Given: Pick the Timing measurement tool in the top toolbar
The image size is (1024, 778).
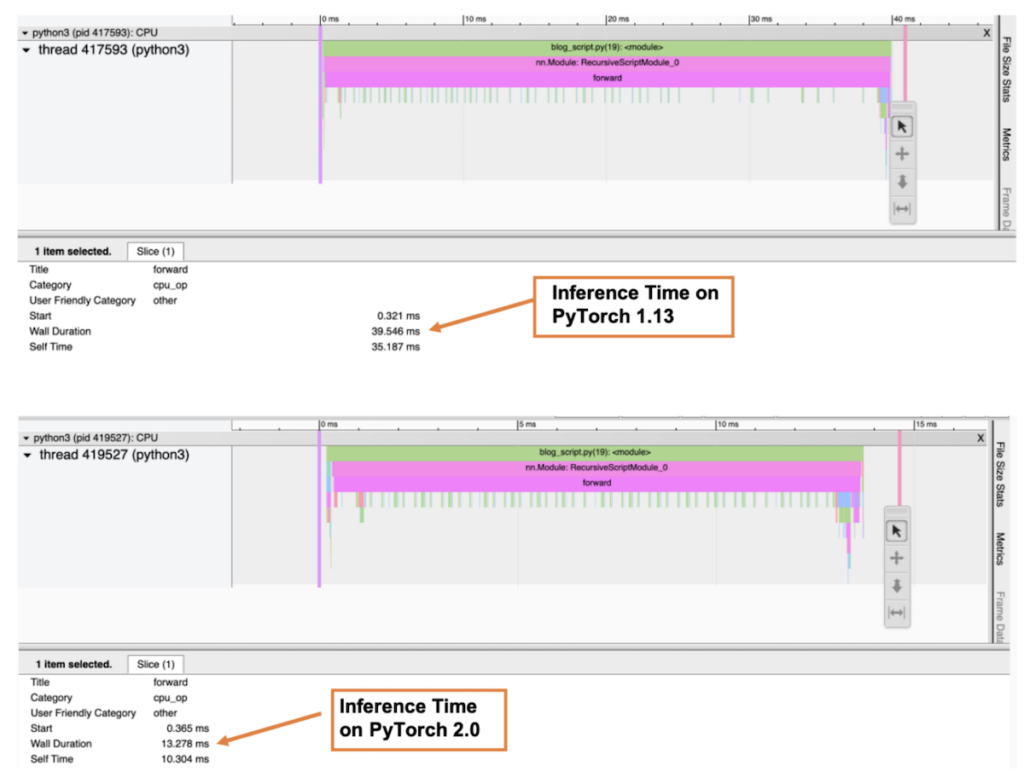Looking at the screenshot, I should point(902,209).
